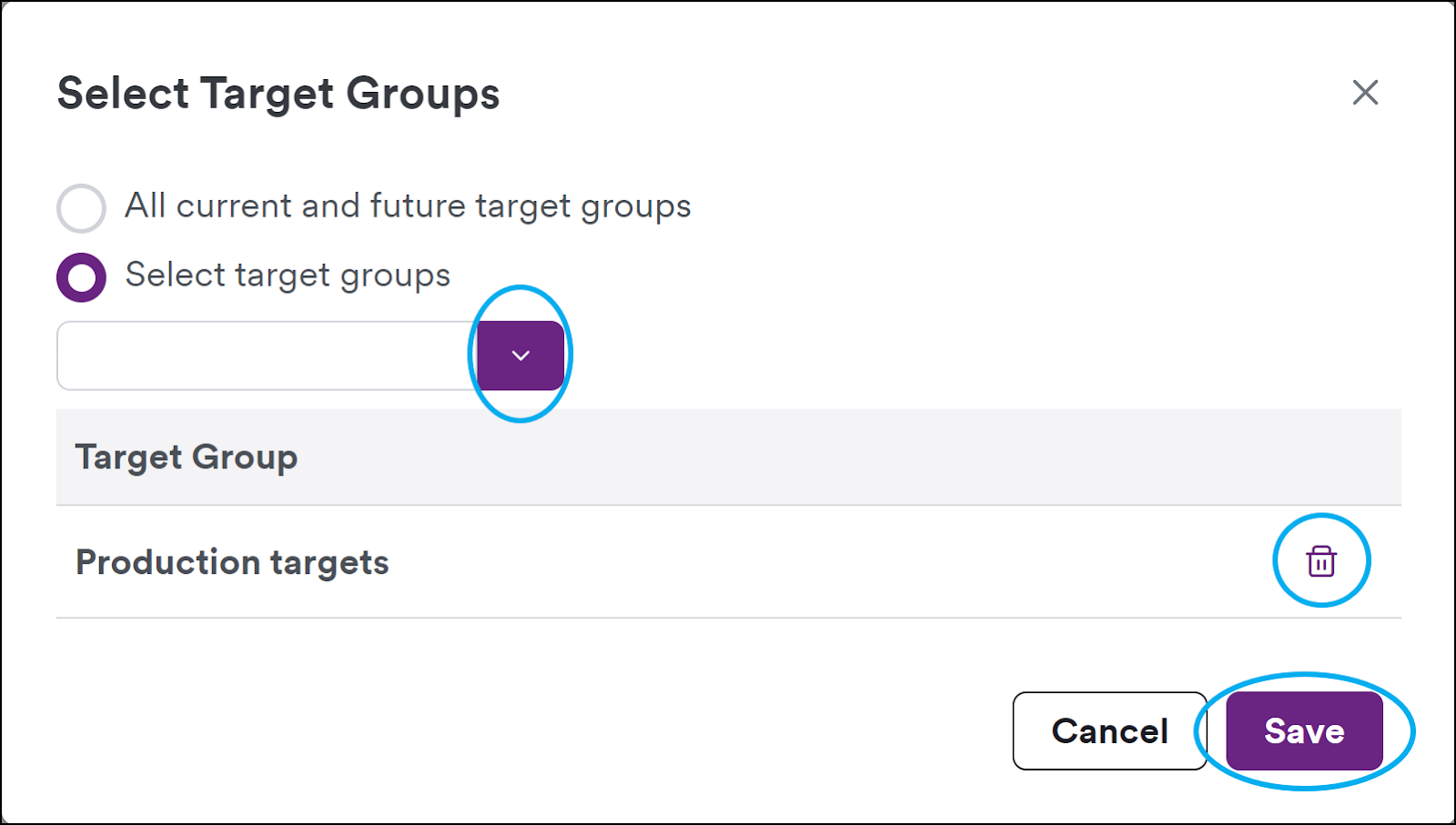Screen dimensions: 1456x825
Task: Click the 'Select target groups' label text
Action: pyautogui.click(x=288, y=276)
